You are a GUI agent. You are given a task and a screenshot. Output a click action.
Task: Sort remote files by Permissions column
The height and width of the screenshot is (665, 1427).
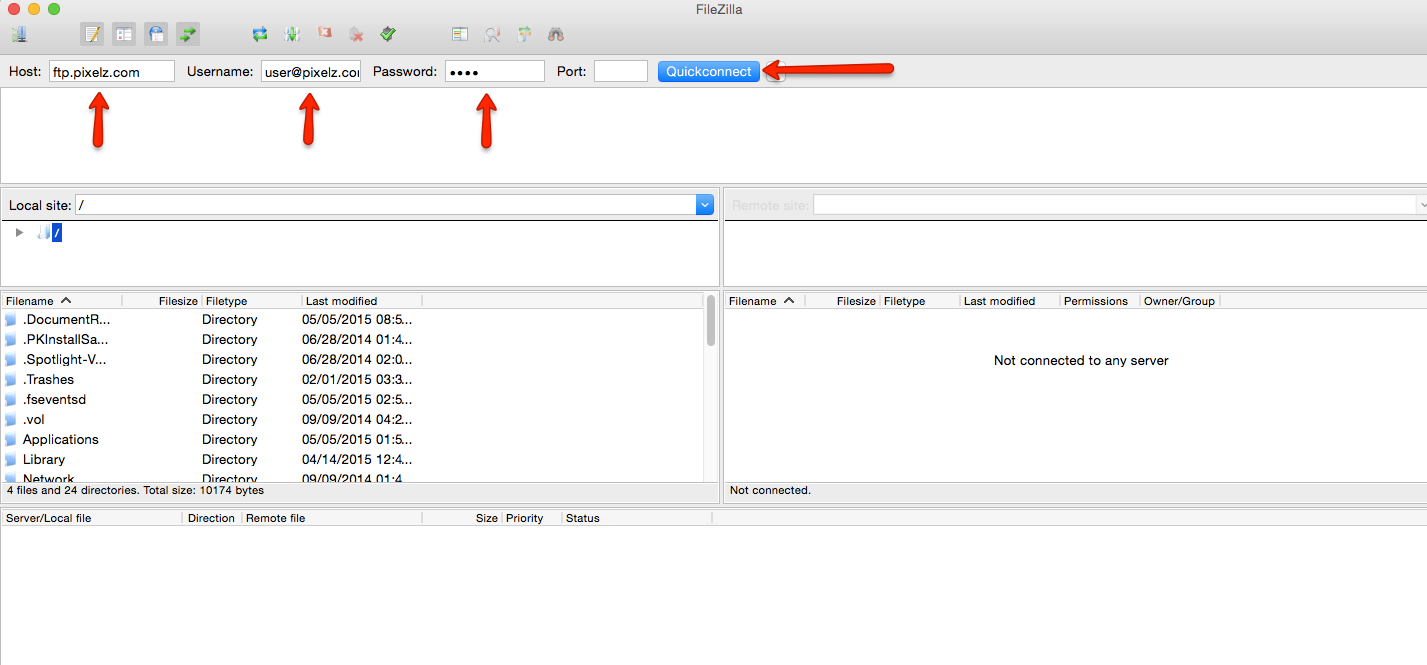1100,301
